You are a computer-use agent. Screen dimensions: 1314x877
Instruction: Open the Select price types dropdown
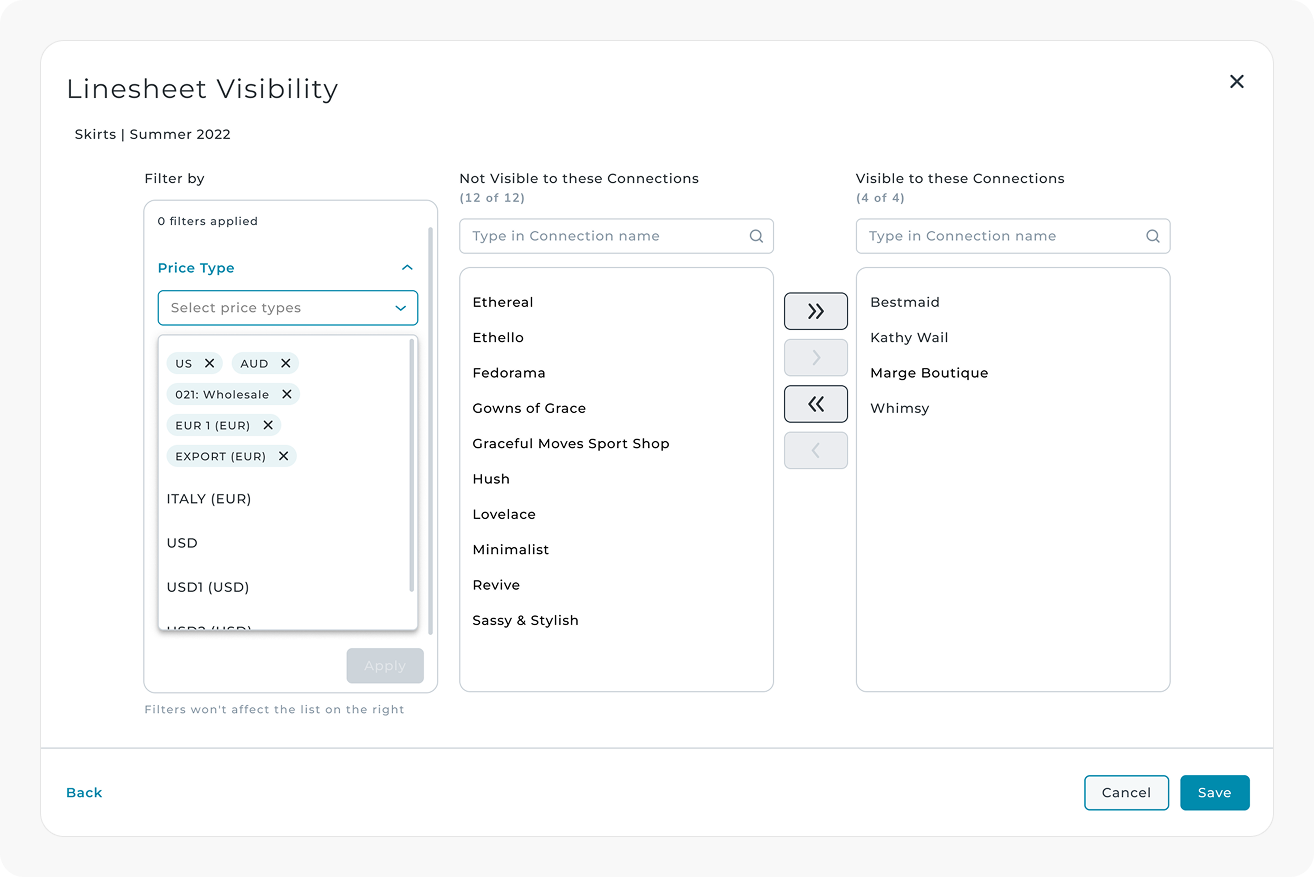click(288, 308)
